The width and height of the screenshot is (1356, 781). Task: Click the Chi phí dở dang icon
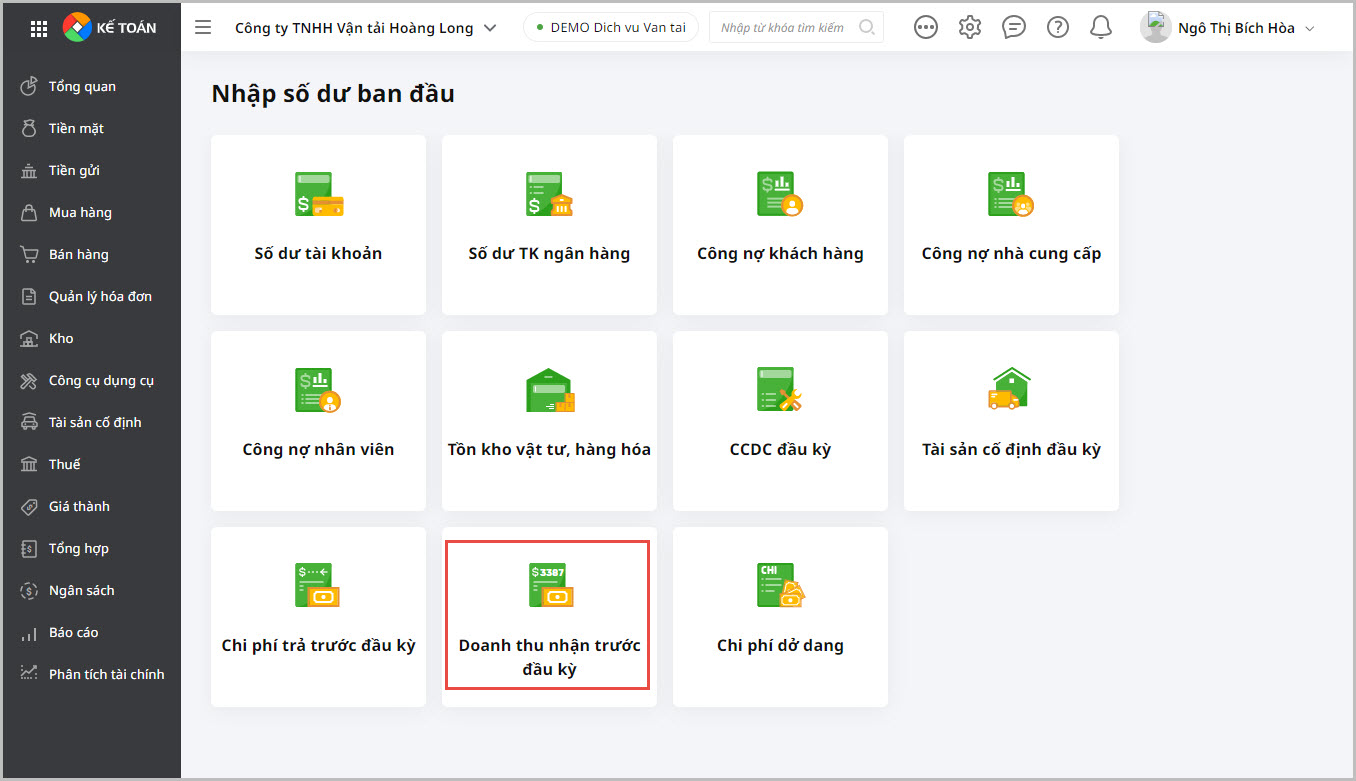tap(781, 586)
